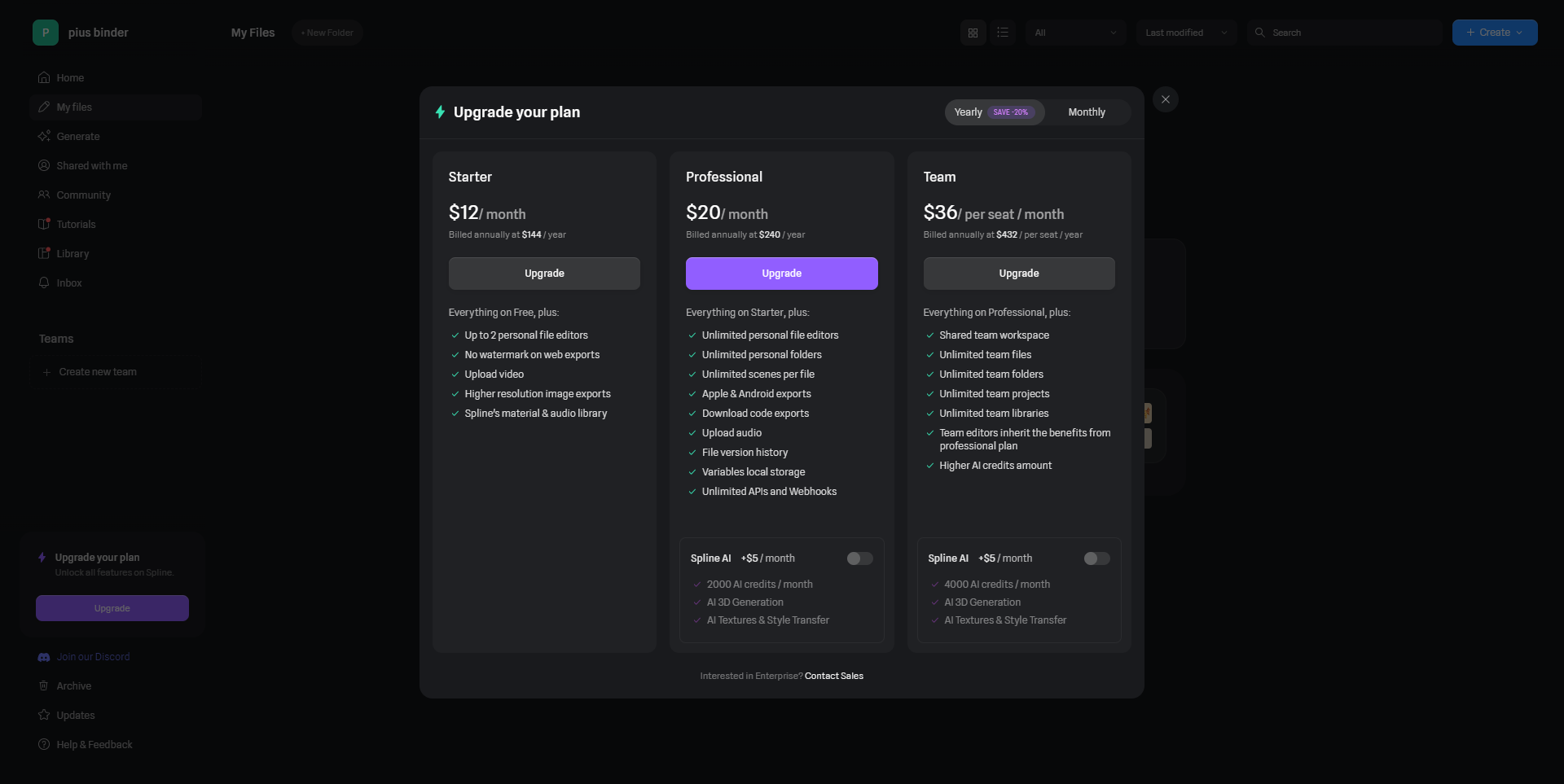The image size is (1564, 784).
Task: Click the Contact Sales link
Action: click(834, 676)
